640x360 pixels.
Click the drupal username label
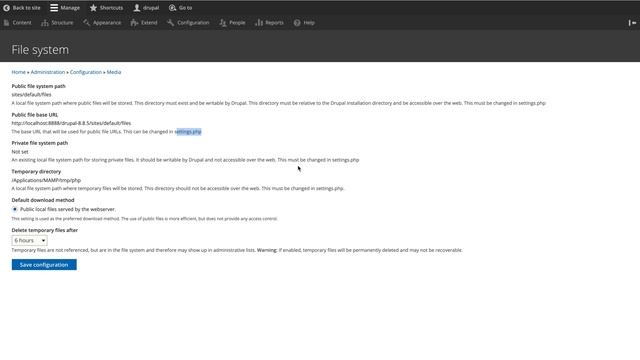[151, 8]
